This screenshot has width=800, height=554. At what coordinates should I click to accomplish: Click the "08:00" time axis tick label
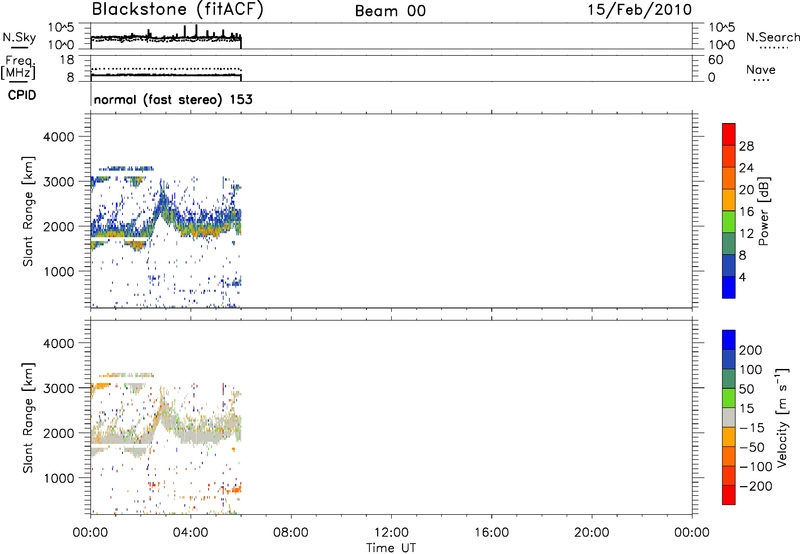click(290, 533)
